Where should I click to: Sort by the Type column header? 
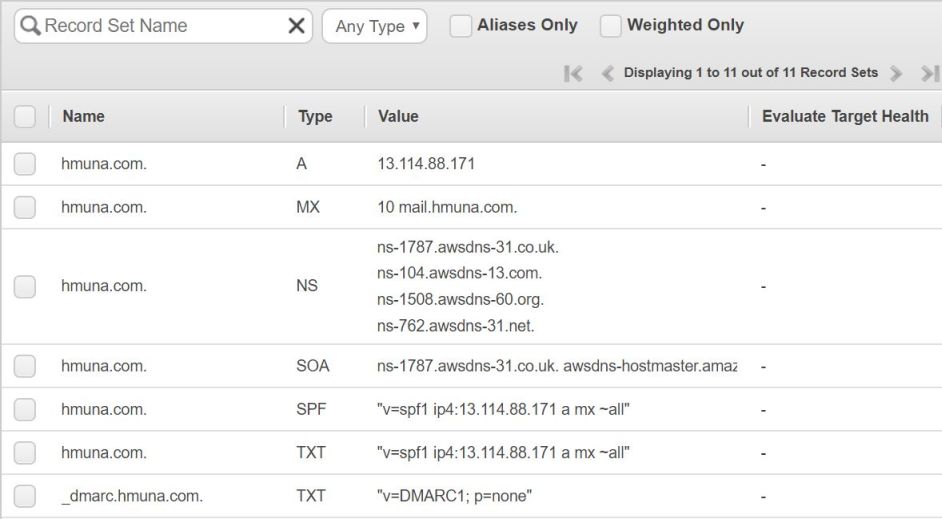coord(315,117)
